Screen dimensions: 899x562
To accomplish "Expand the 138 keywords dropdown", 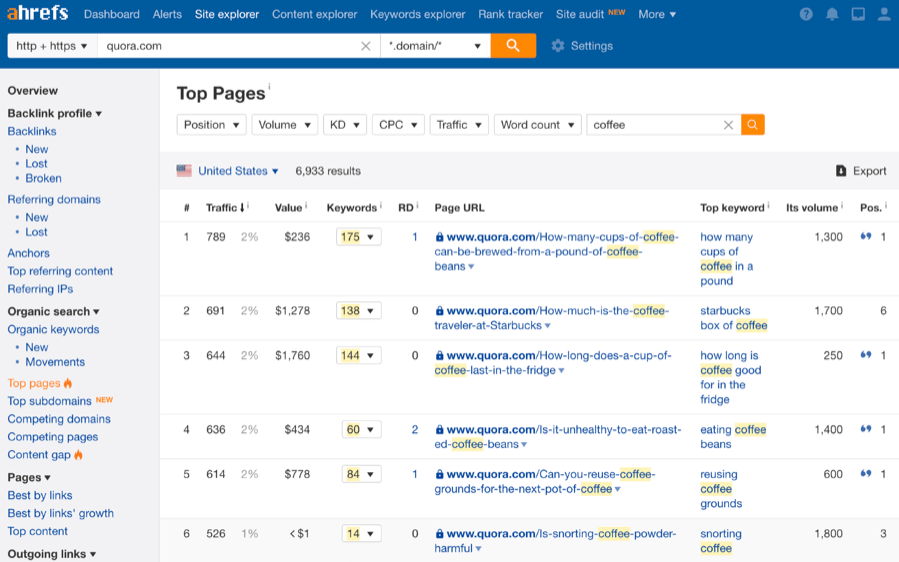I will [358, 311].
